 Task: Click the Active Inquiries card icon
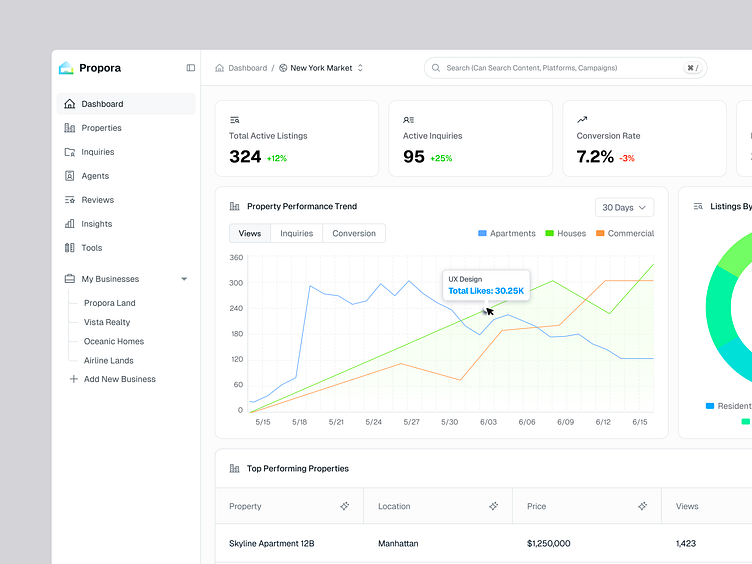coord(408,120)
